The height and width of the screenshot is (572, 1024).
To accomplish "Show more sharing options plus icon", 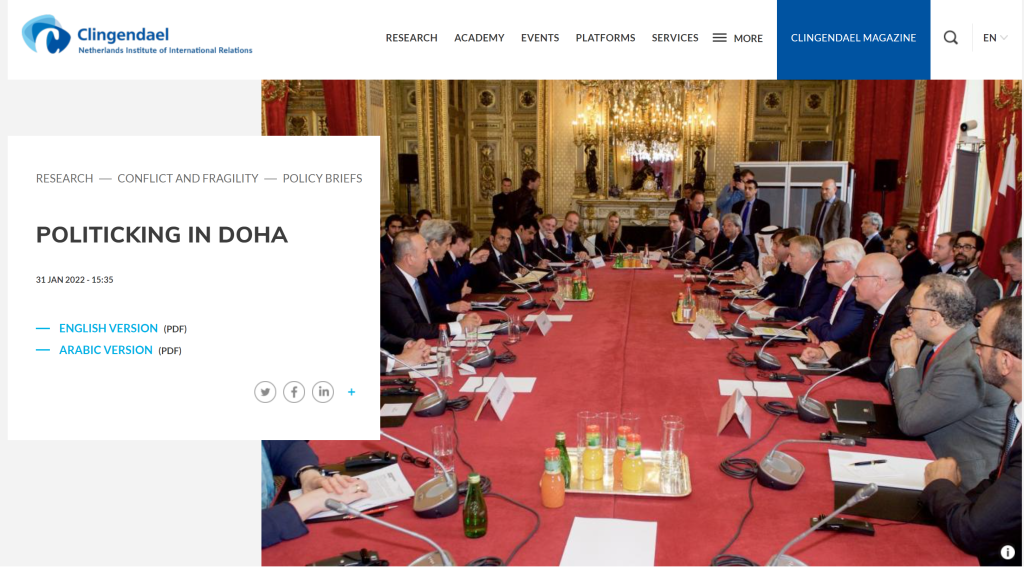I will coord(351,392).
